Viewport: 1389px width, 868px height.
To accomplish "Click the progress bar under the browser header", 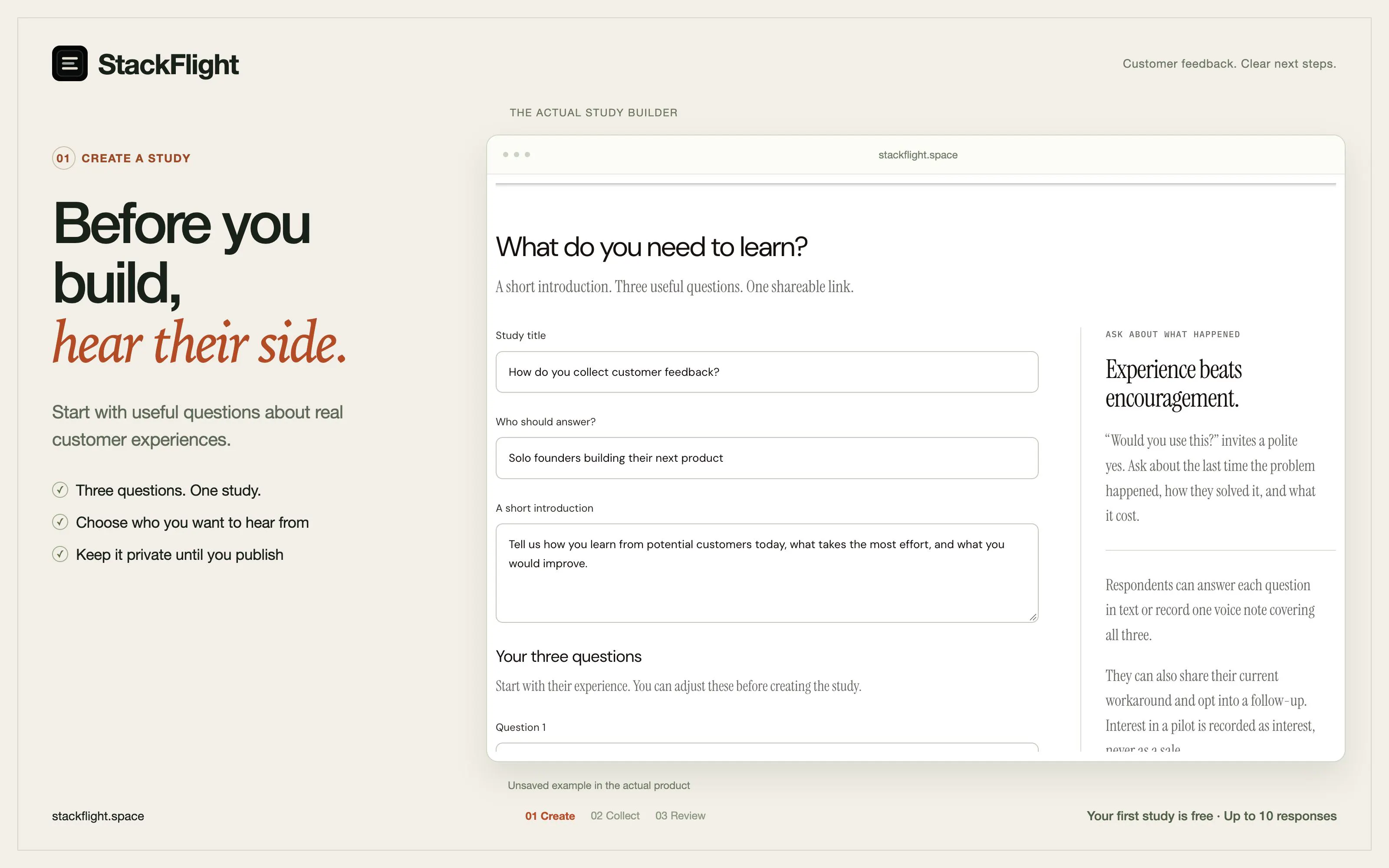I will [915, 184].
